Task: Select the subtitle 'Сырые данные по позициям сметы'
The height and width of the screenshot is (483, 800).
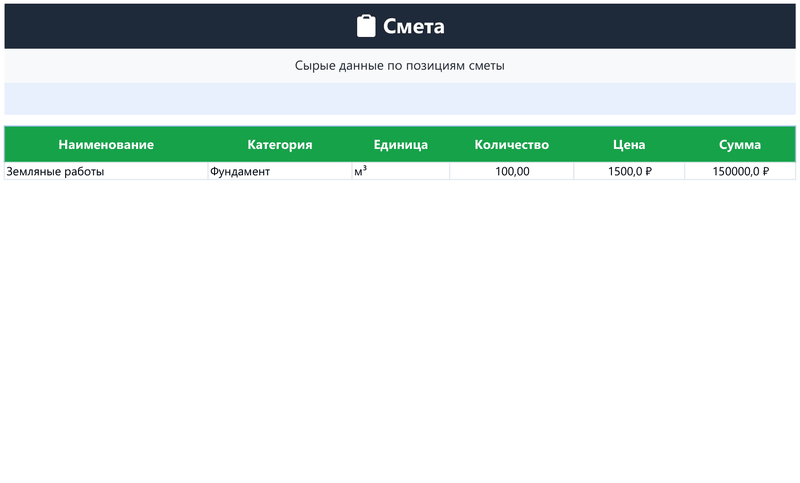Action: (x=399, y=65)
